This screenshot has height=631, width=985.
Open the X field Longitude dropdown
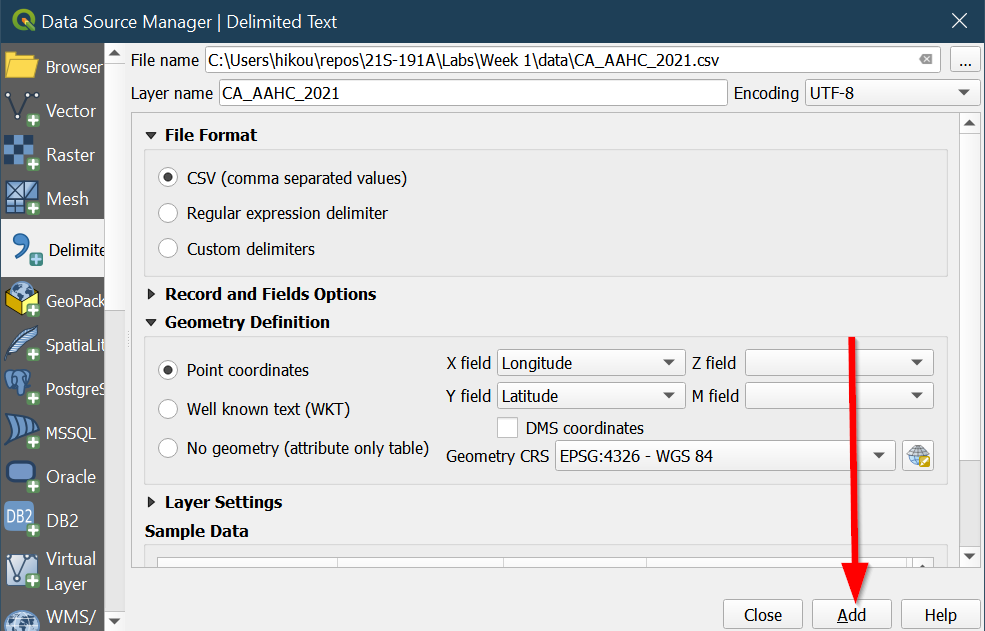click(x=590, y=363)
